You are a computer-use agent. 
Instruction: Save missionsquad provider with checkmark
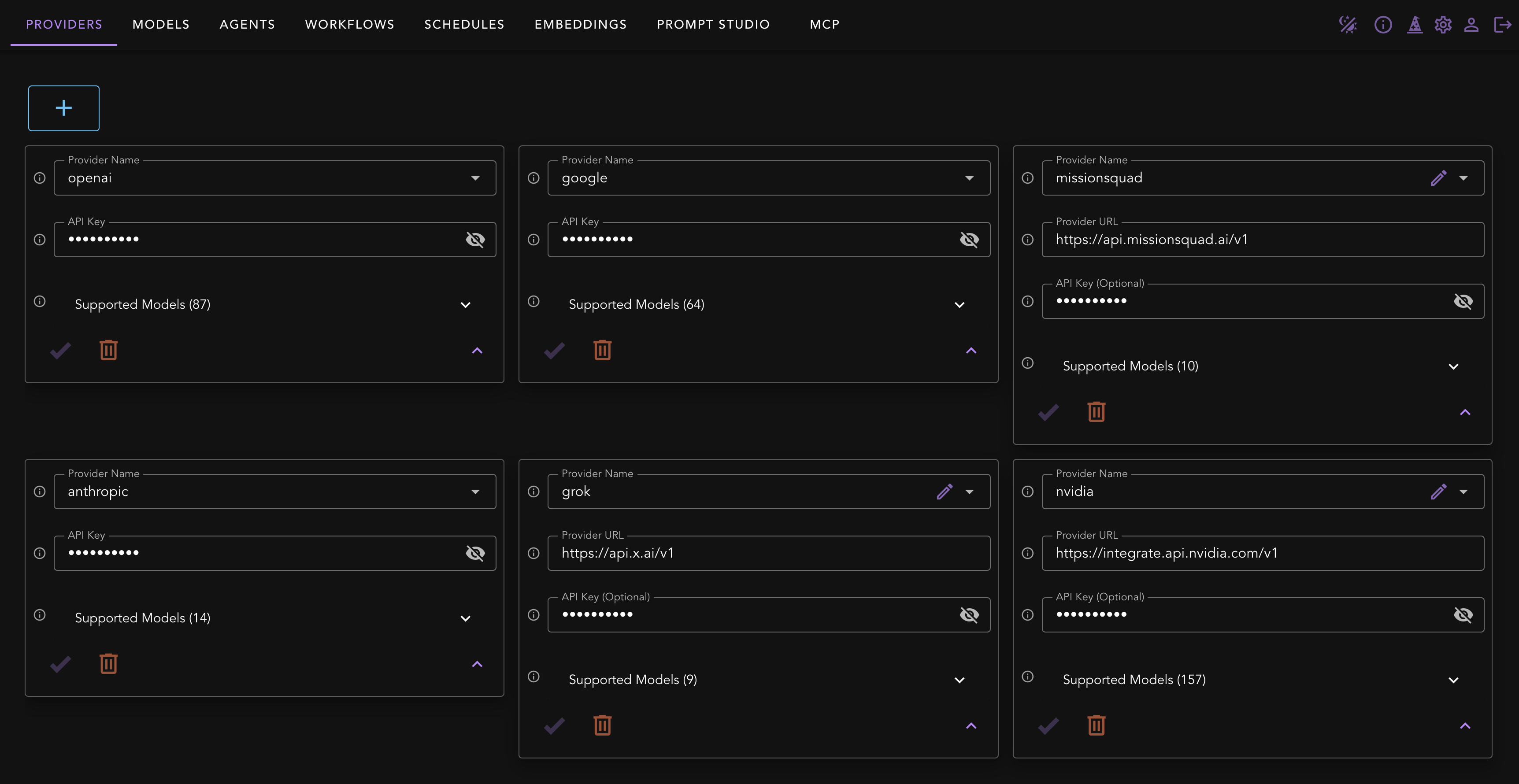(x=1048, y=412)
